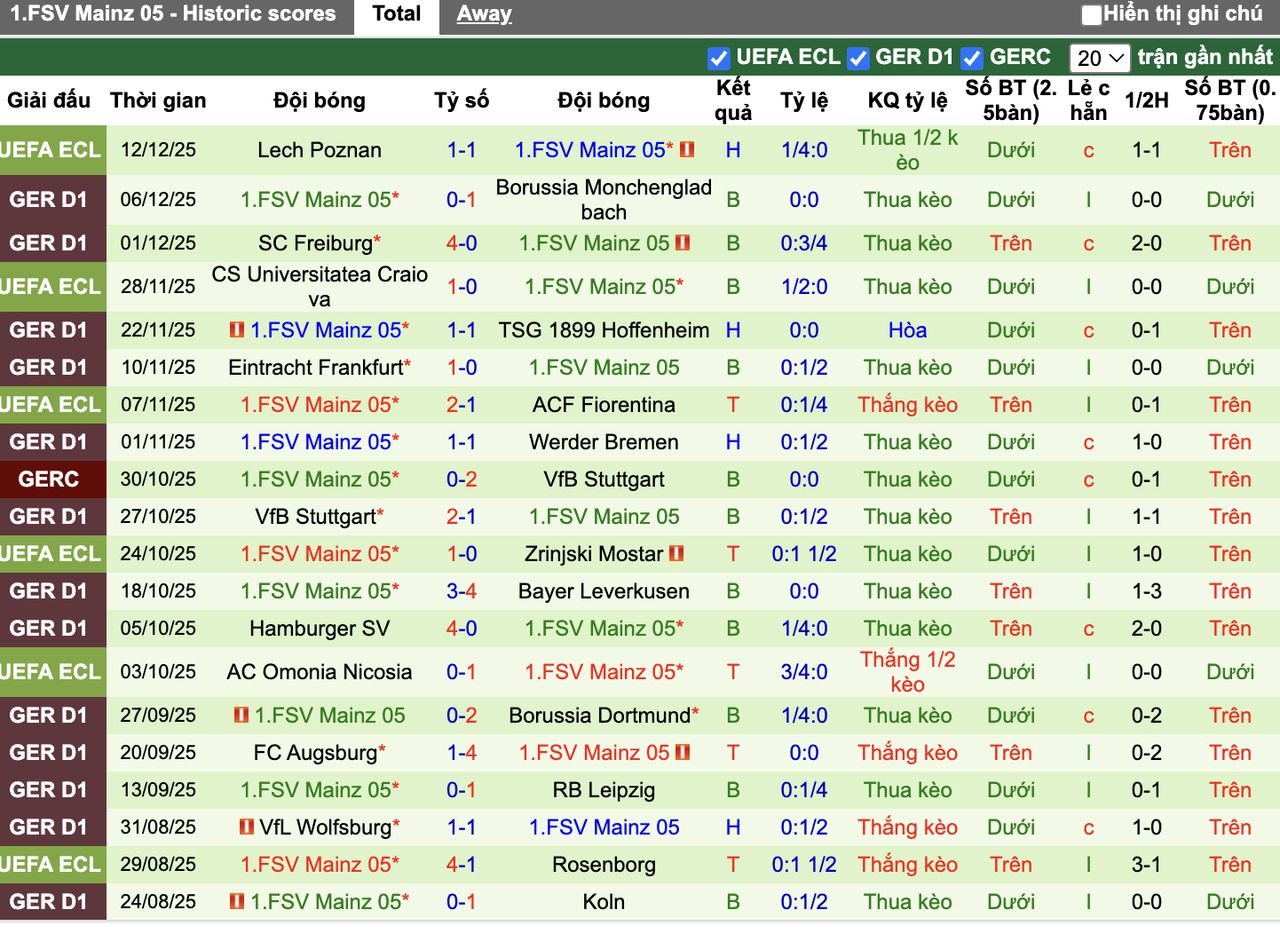The height and width of the screenshot is (927, 1280).
Task: Switch to the Away tab
Action: 484,15
